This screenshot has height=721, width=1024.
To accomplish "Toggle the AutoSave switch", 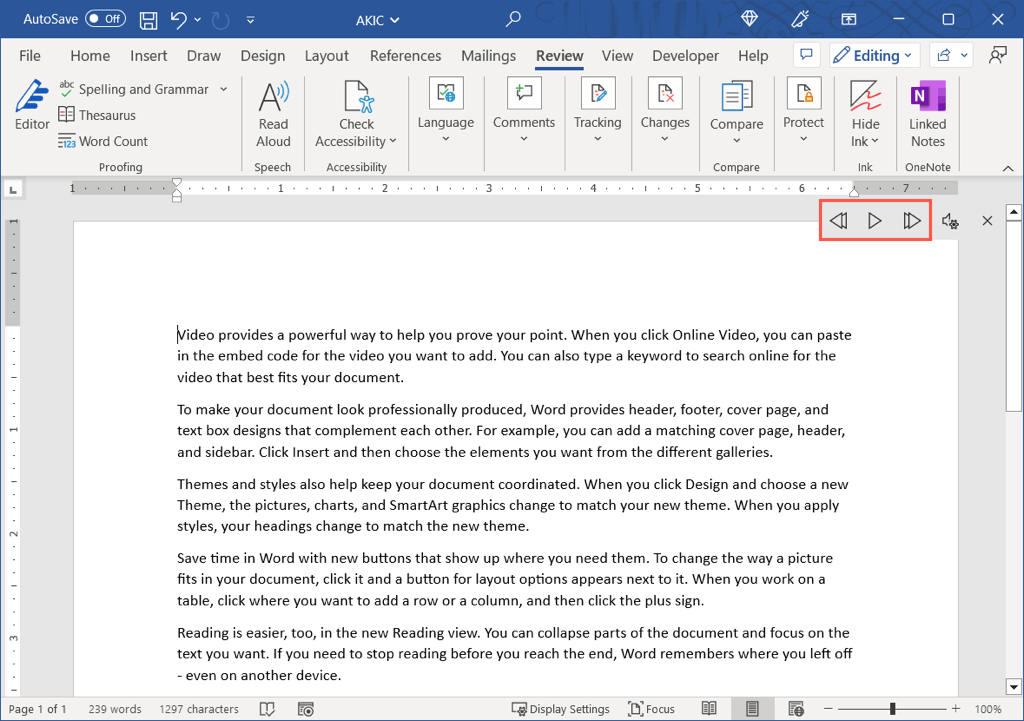I will point(105,19).
